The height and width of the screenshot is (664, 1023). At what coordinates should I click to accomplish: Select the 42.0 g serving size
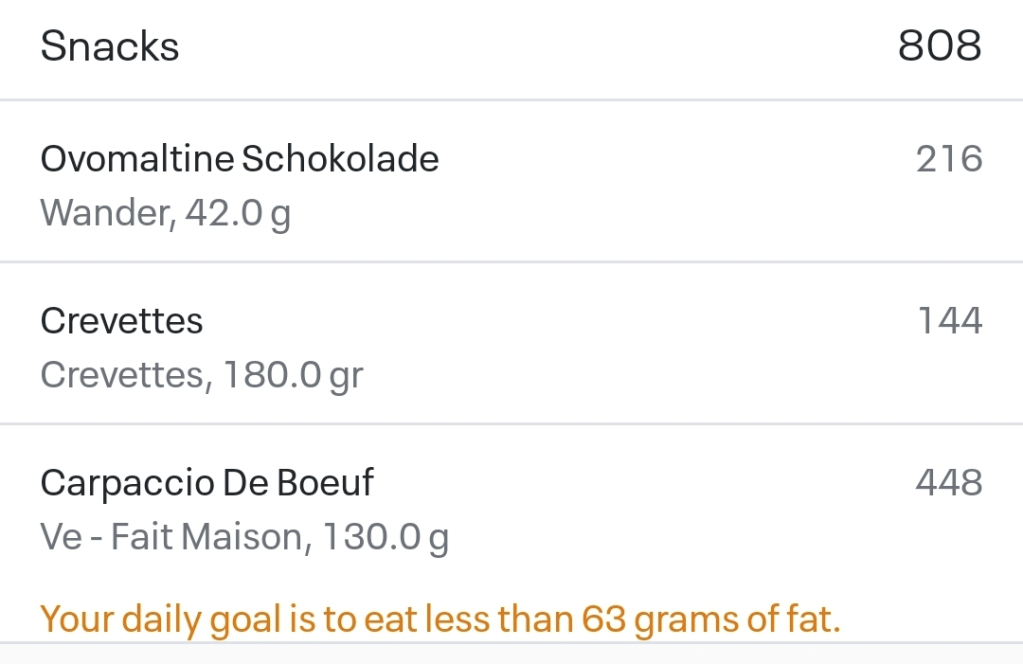click(238, 213)
